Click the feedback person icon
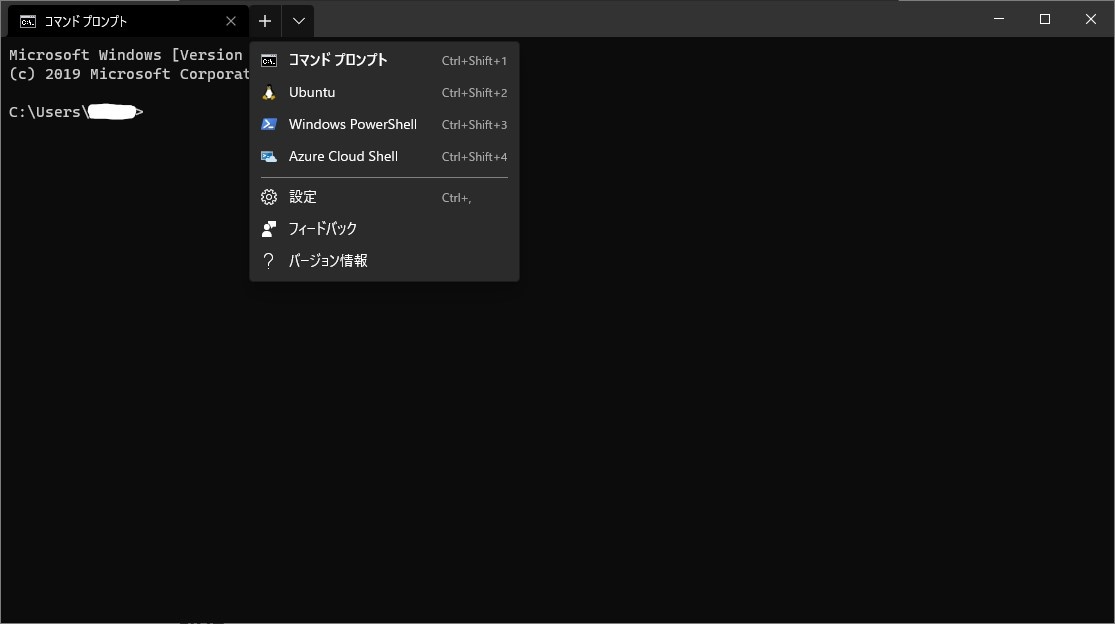The height and width of the screenshot is (624, 1115). tap(269, 229)
